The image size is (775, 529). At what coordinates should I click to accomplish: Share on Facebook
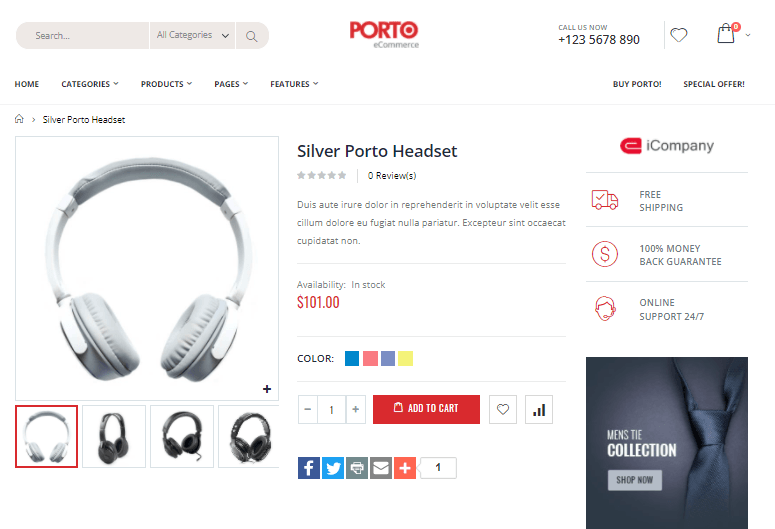(309, 468)
